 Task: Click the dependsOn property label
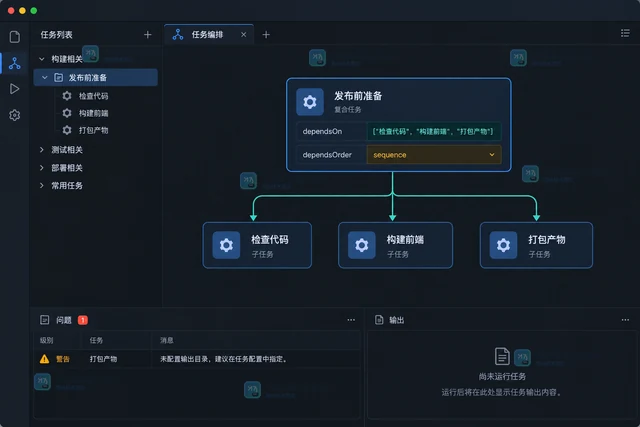(x=322, y=131)
